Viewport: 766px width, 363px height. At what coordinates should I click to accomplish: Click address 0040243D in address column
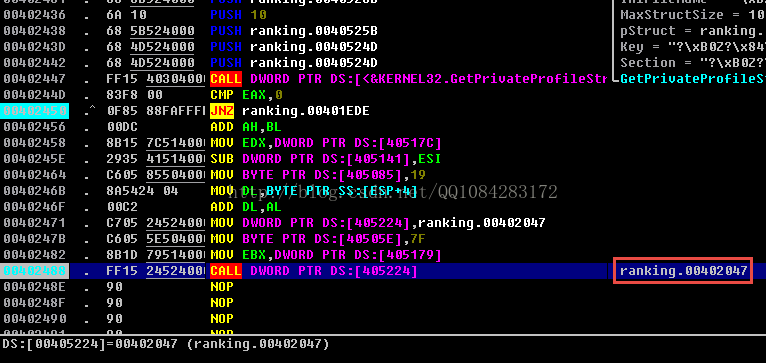(34, 47)
